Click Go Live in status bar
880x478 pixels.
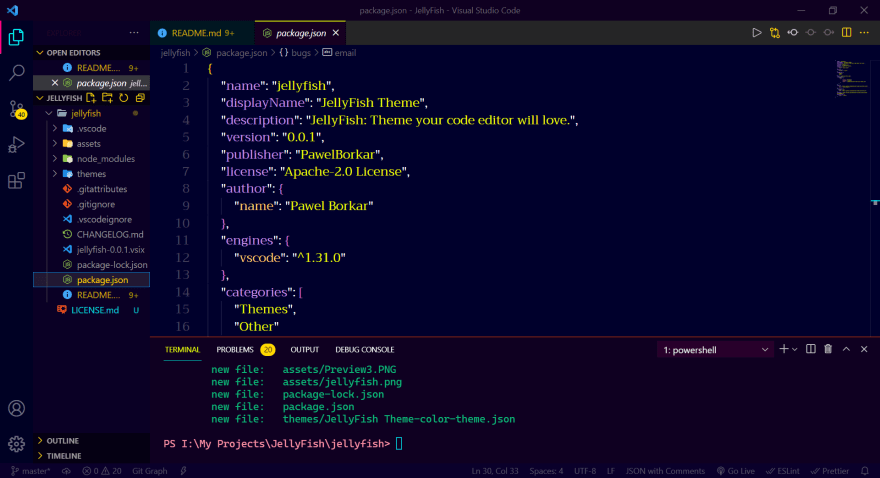click(736, 471)
